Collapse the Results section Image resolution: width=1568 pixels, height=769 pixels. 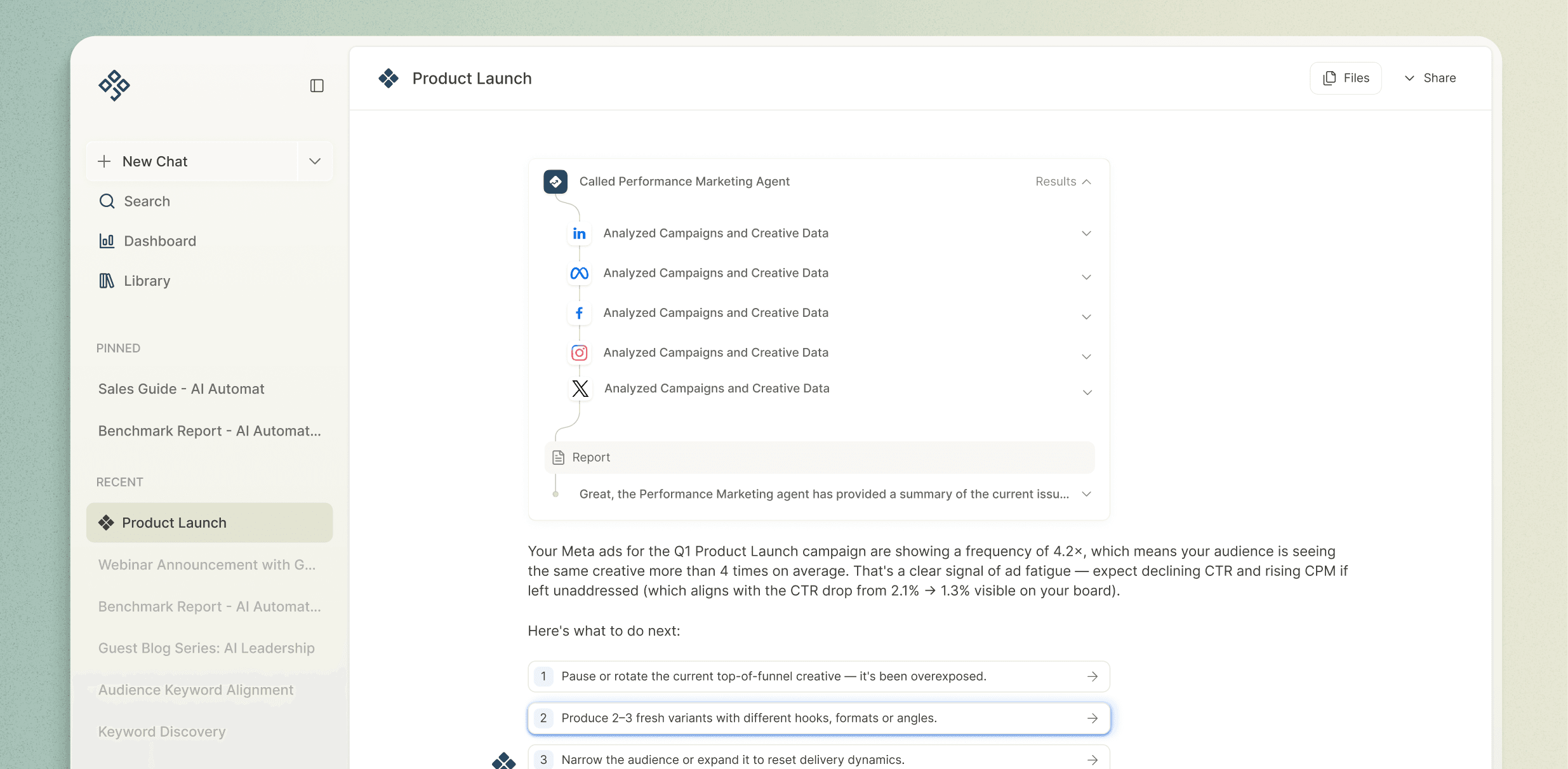pyautogui.click(x=1063, y=182)
